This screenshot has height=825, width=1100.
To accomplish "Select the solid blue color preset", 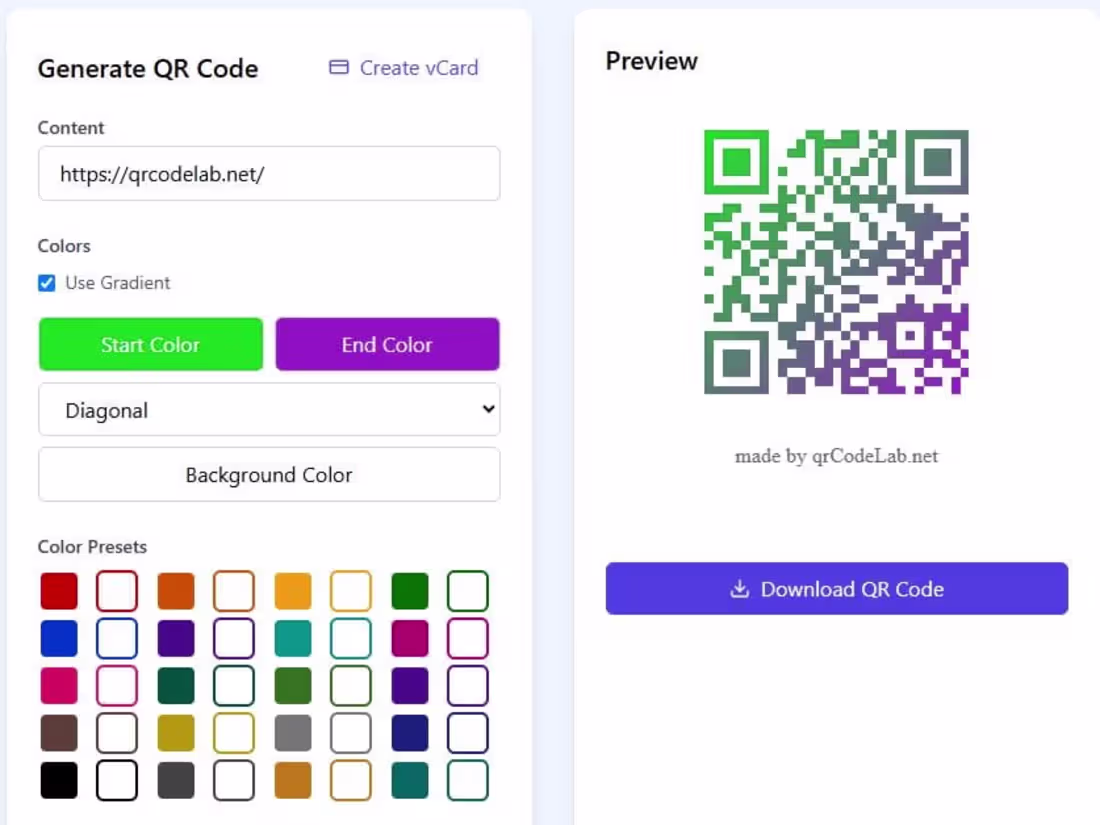I will click(x=59, y=638).
